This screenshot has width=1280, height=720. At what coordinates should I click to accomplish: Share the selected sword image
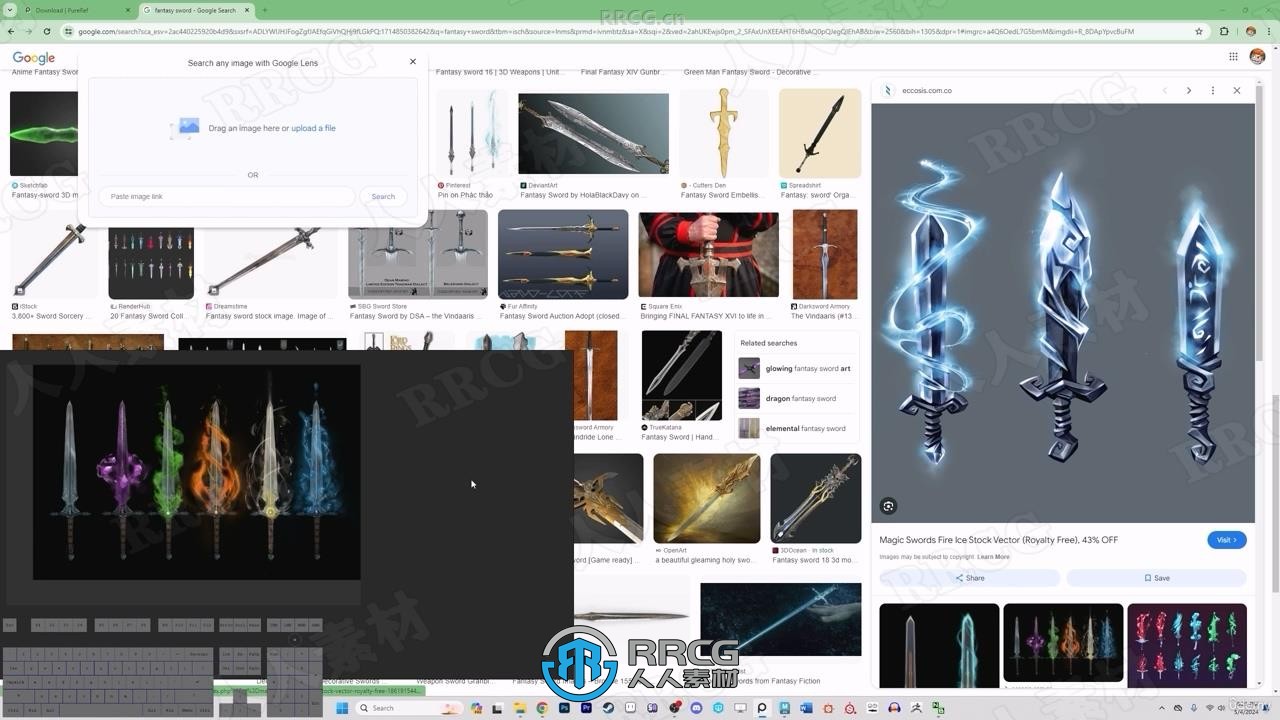(x=969, y=578)
